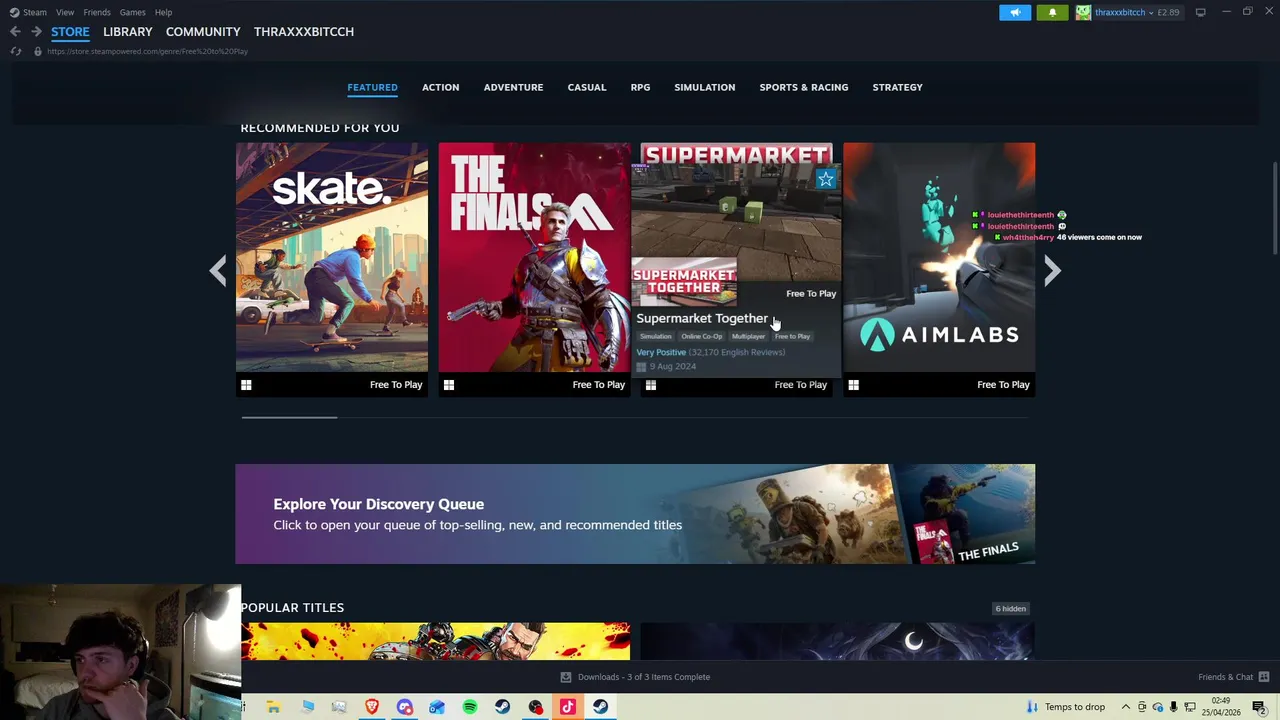Open the Aimlabs game card
This screenshot has width=1280, height=720.
click(939, 269)
